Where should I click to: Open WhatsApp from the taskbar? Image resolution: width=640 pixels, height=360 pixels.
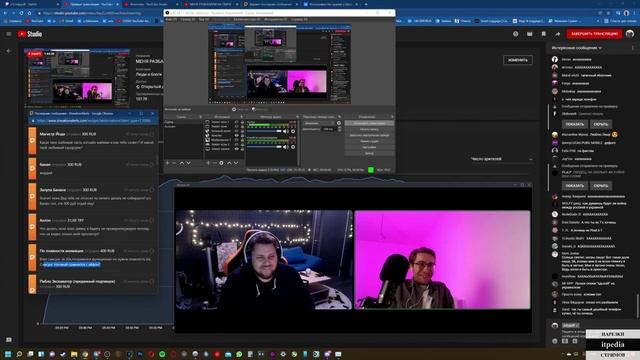click(239, 354)
